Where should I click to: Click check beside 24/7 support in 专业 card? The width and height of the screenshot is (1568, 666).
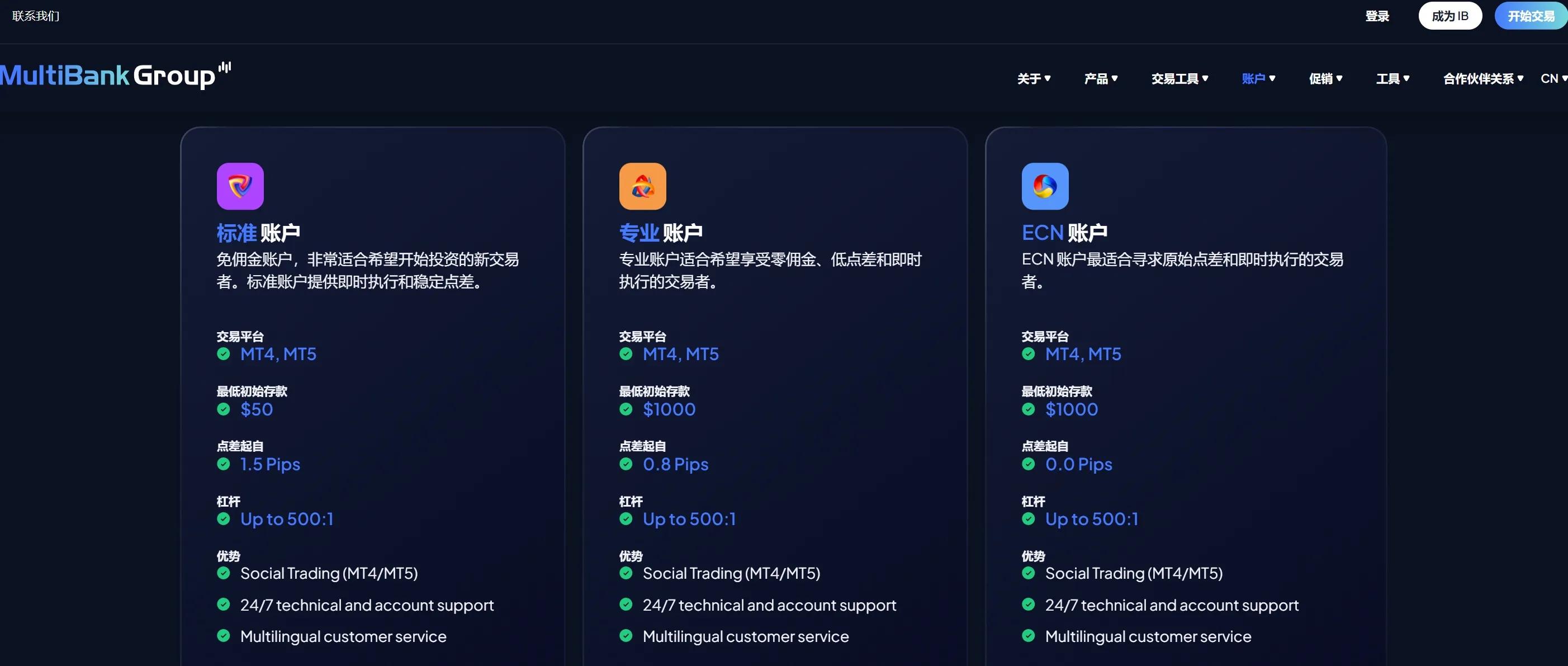click(x=626, y=604)
